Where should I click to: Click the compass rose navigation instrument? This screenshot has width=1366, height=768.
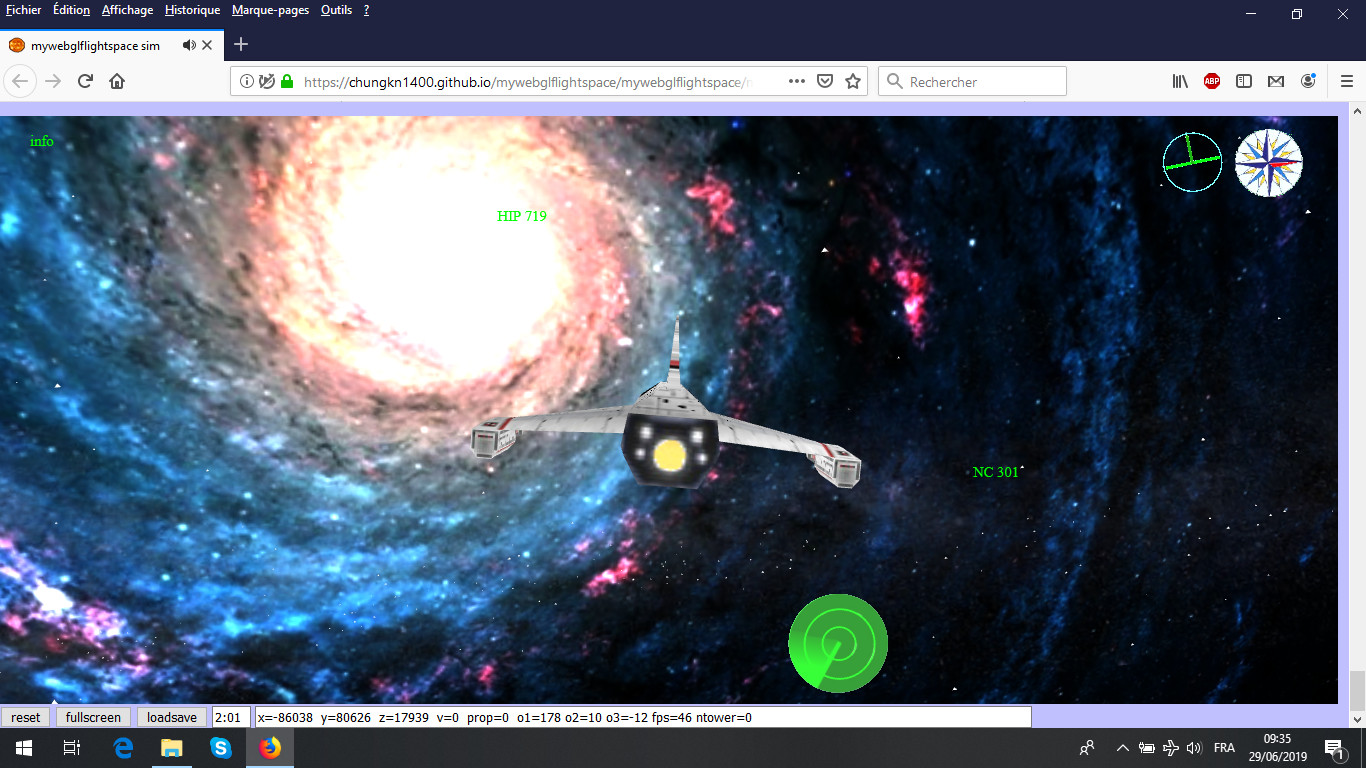pyautogui.click(x=1268, y=162)
